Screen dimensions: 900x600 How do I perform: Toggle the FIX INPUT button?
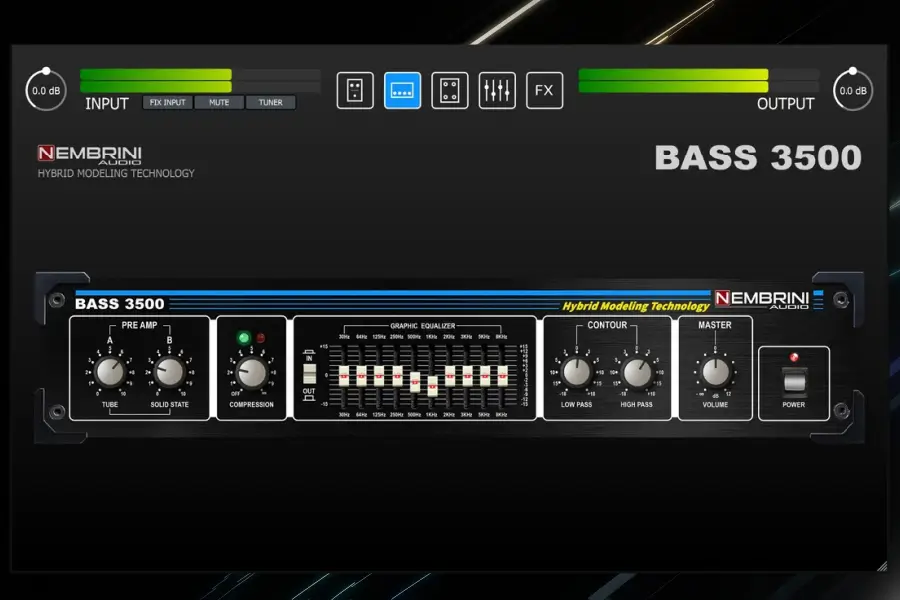[x=168, y=102]
